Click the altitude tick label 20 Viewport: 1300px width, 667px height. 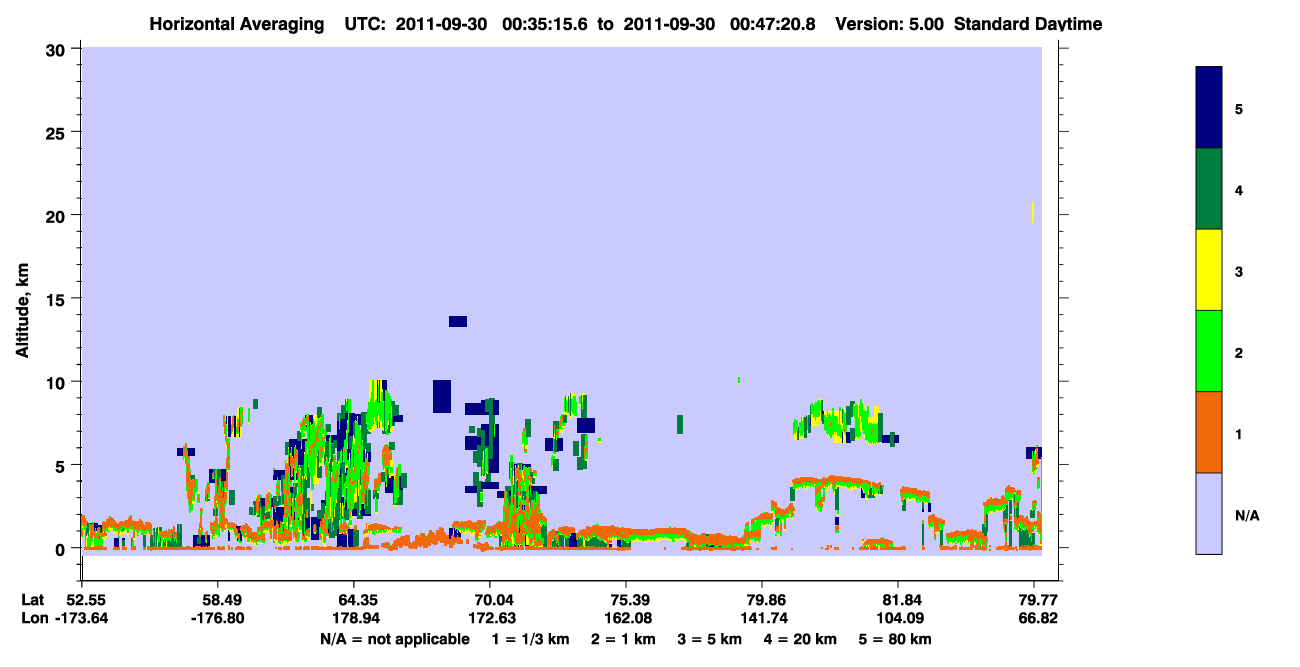58,215
